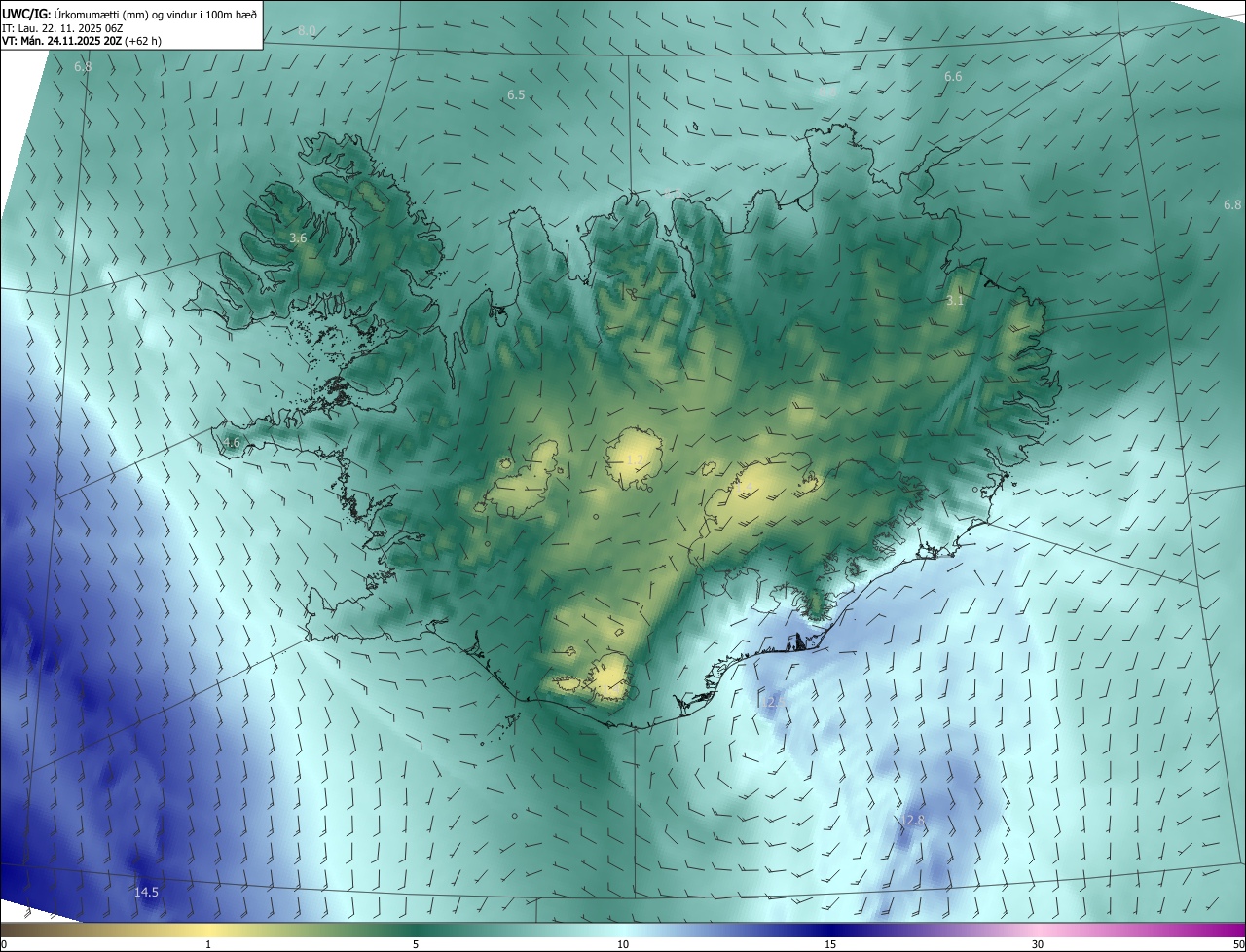Click the 50 tick on the colour scale
The width and height of the screenshot is (1246, 952).
(1237, 944)
